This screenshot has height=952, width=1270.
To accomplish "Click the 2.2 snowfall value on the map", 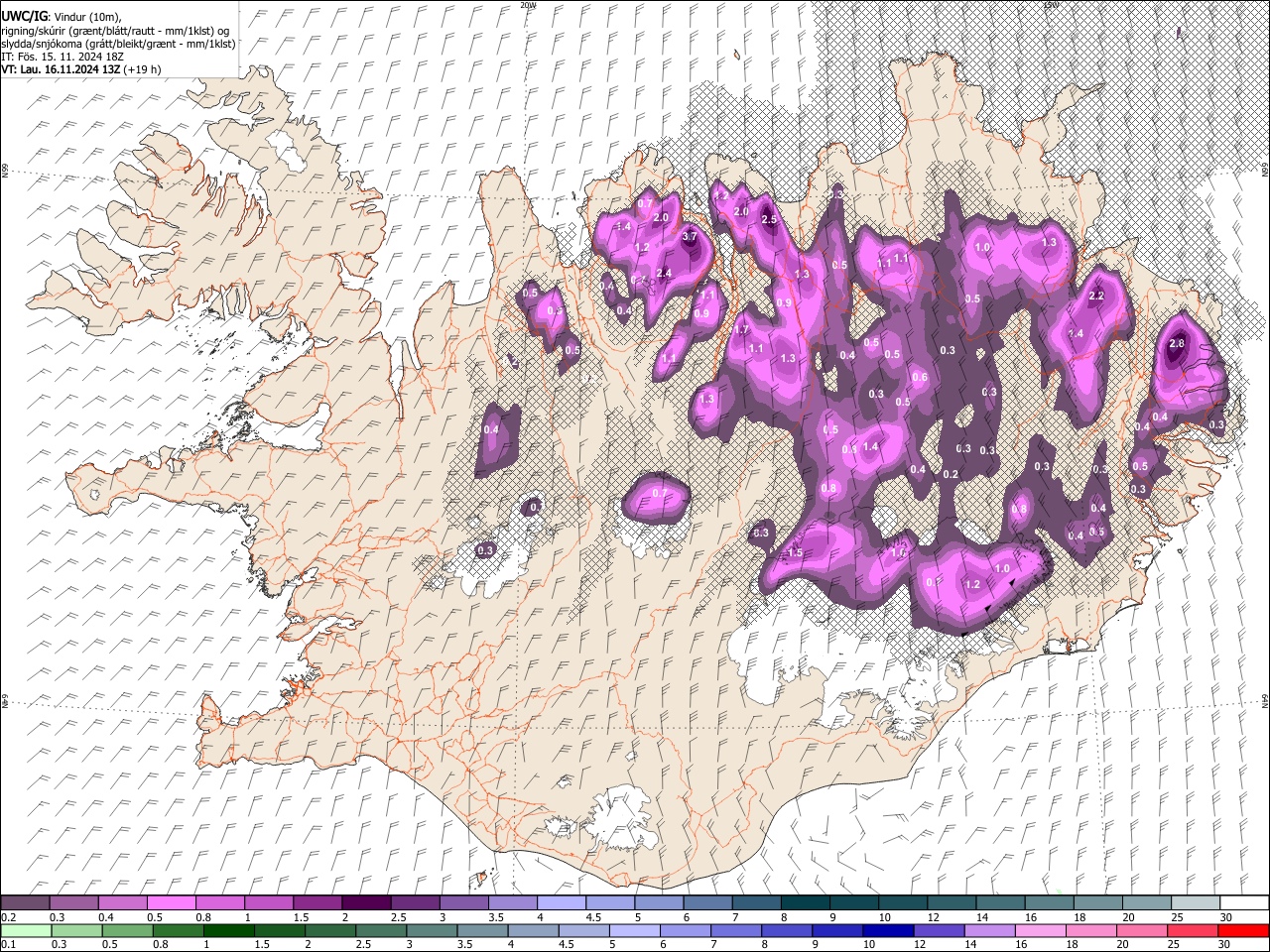I will (1096, 296).
